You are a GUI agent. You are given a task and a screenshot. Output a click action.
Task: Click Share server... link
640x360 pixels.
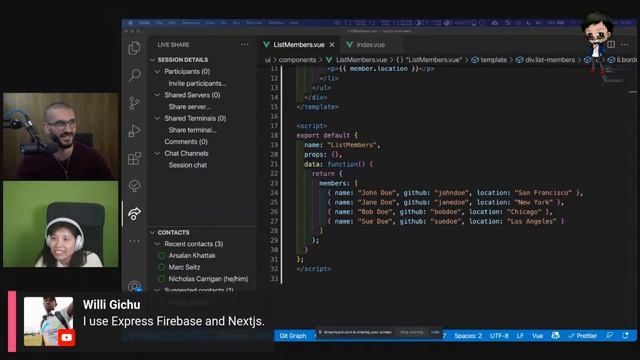[189, 107]
